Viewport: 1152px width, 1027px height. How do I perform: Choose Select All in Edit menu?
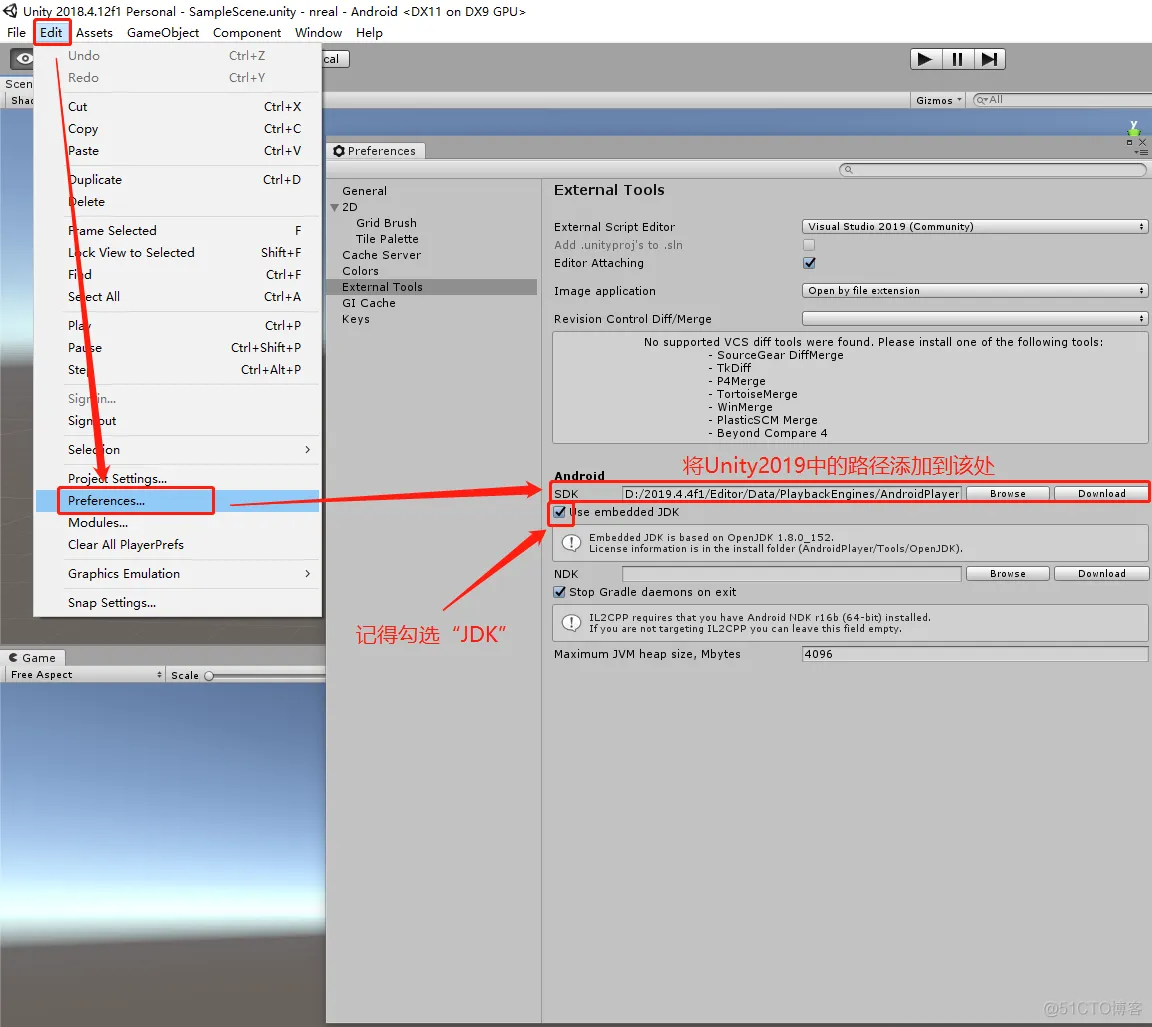tap(177, 296)
